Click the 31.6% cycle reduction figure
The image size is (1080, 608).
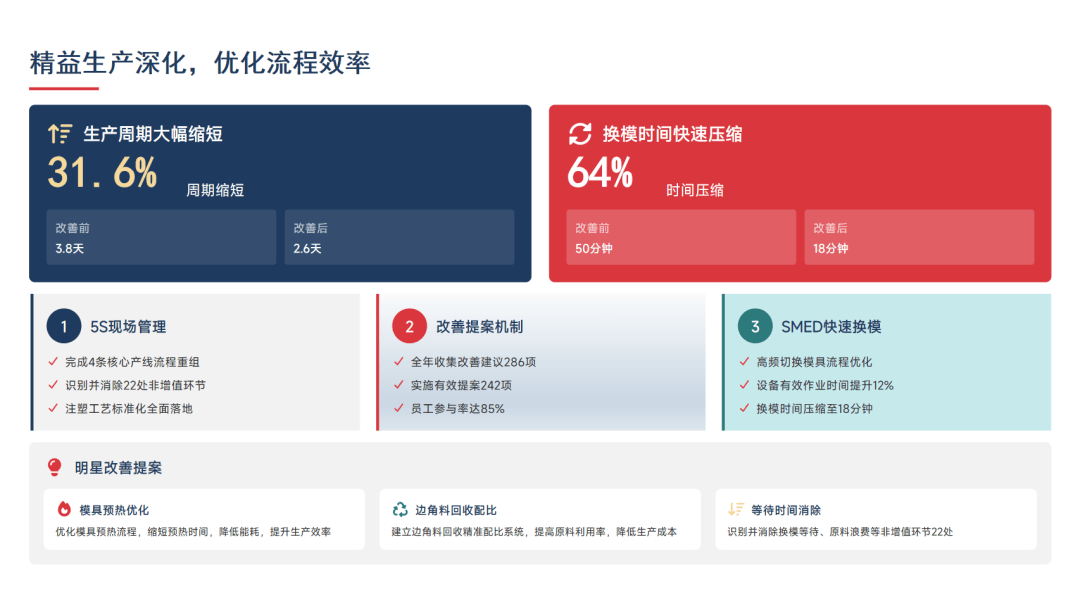(103, 174)
